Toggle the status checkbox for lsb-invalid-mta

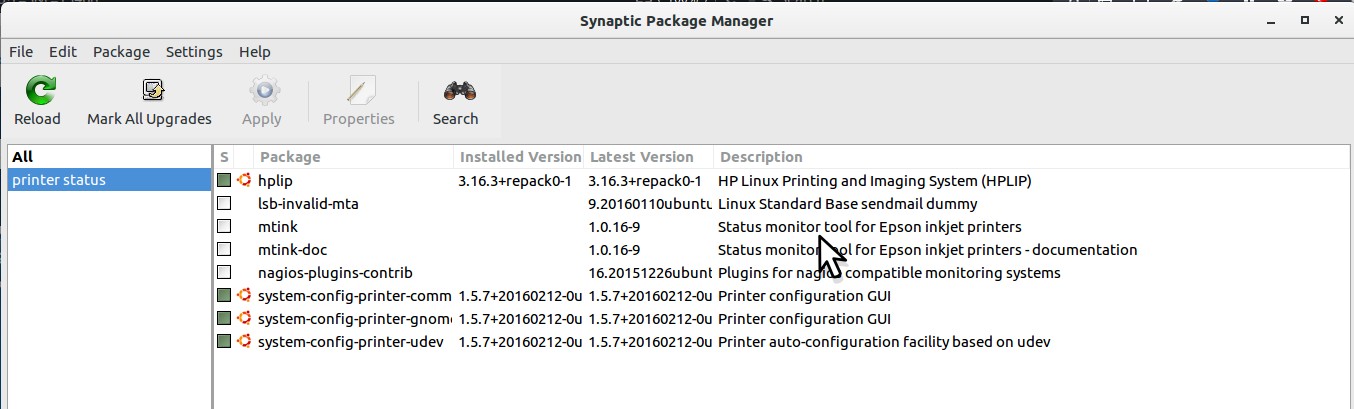tap(224, 204)
